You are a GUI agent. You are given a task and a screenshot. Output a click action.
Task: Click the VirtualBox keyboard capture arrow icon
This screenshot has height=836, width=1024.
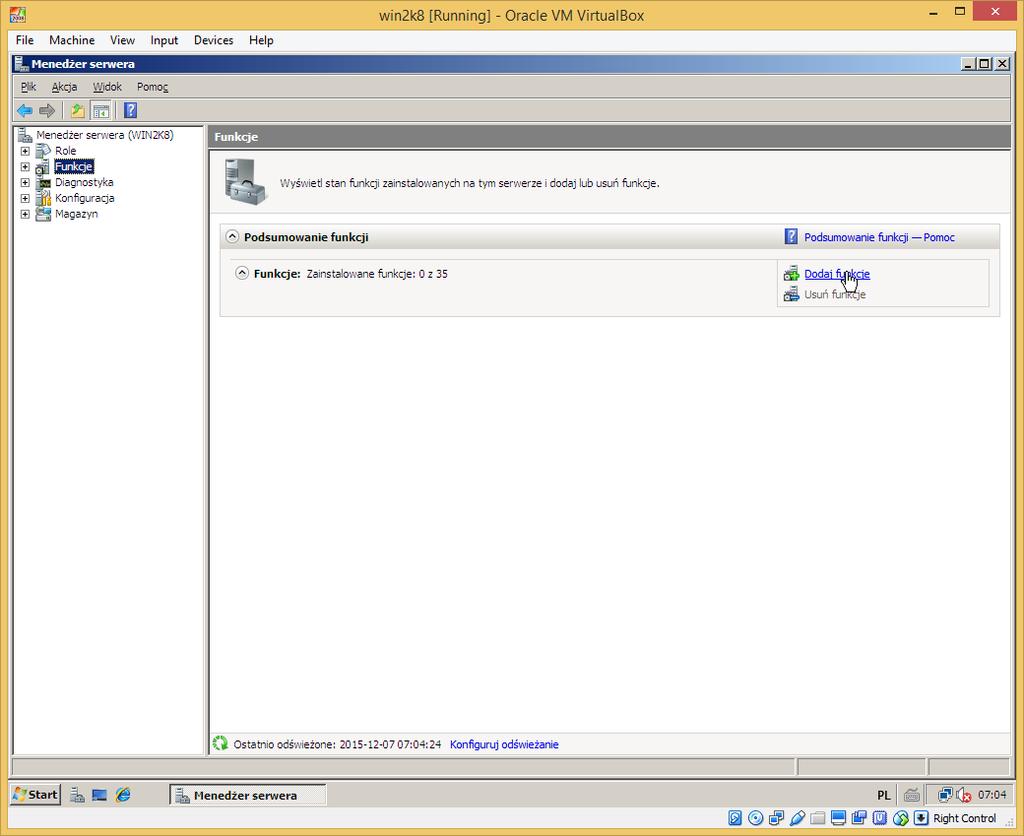click(x=921, y=818)
